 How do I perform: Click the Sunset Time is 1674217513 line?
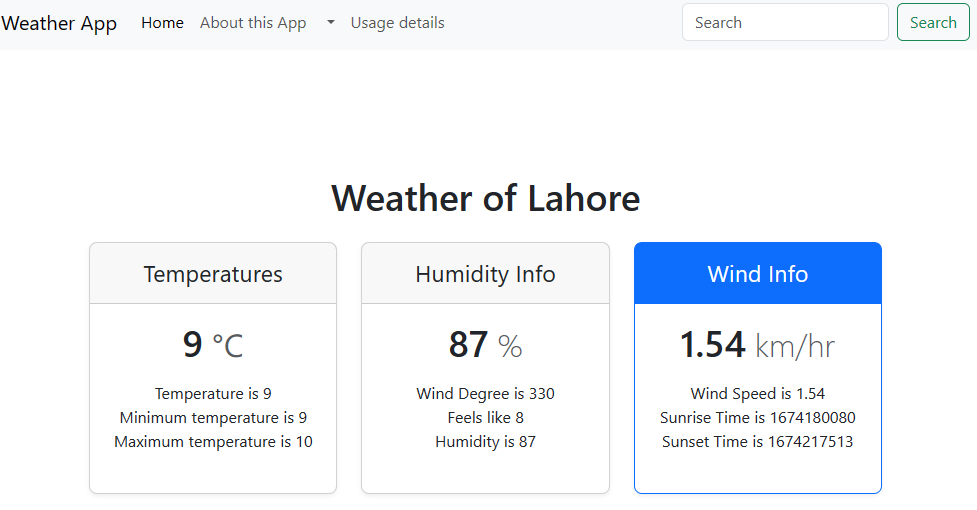coord(757,442)
